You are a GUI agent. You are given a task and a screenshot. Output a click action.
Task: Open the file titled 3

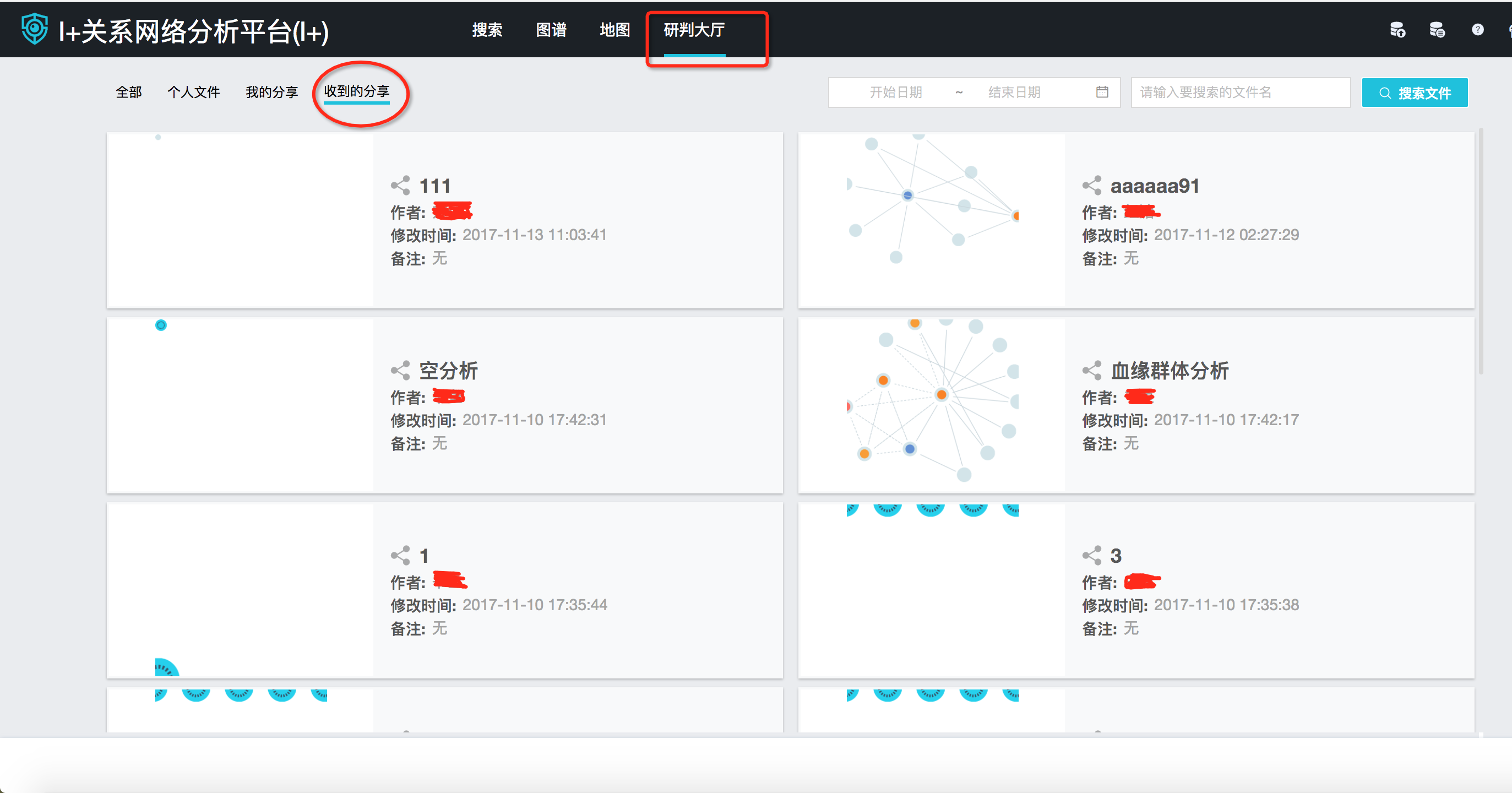(1116, 555)
